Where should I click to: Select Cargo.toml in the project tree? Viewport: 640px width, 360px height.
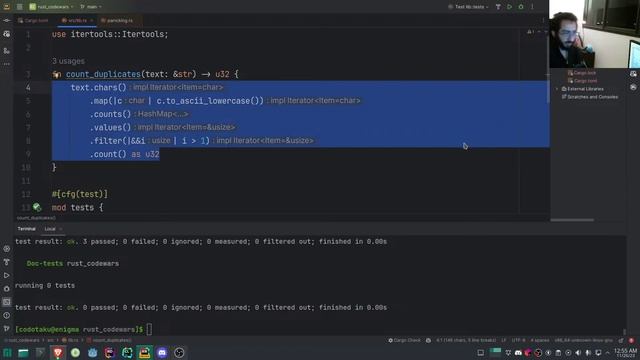(582, 81)
